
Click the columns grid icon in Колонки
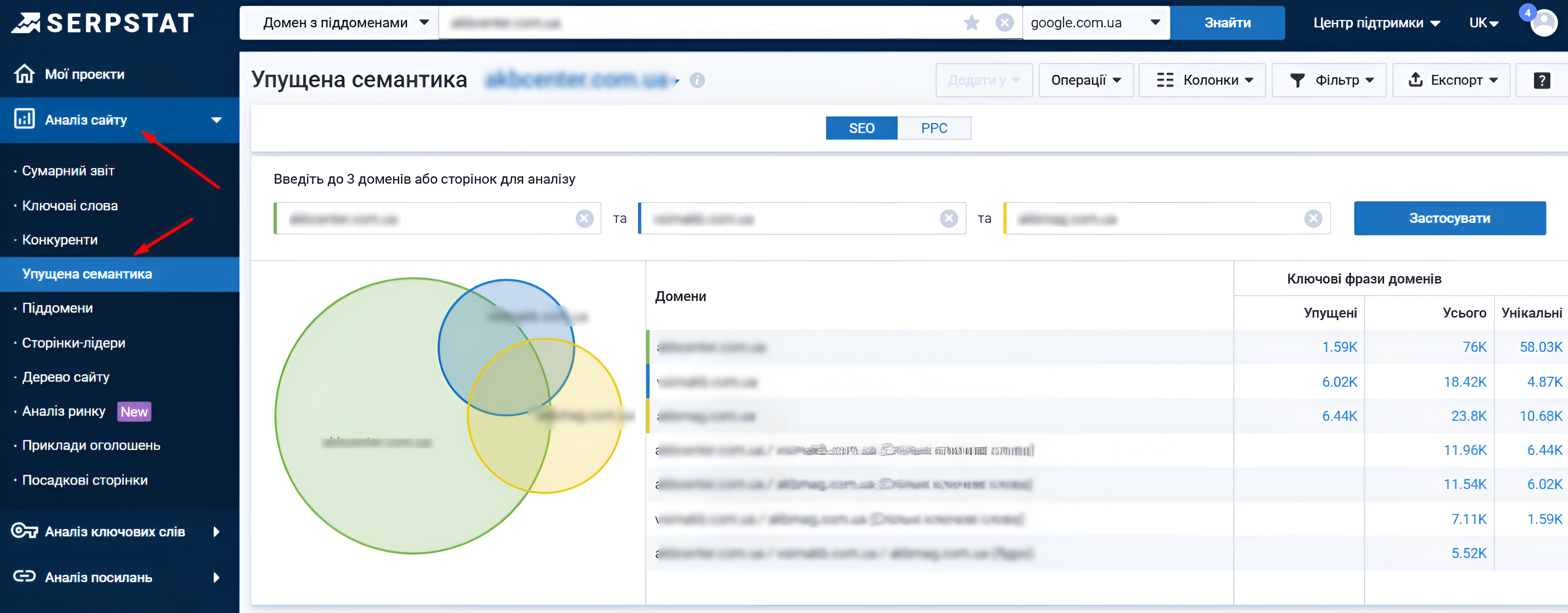[1165, 80]
